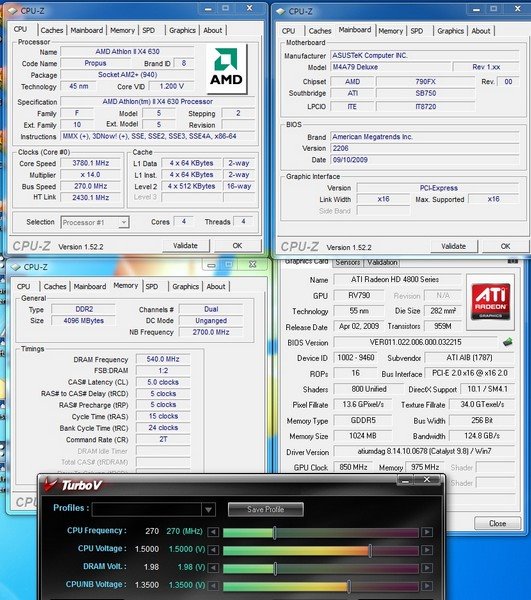The width and height of the screenshot is (531, 600).
Task: Open the Processor #1 selection dropdown
Action: pos(124,222)
